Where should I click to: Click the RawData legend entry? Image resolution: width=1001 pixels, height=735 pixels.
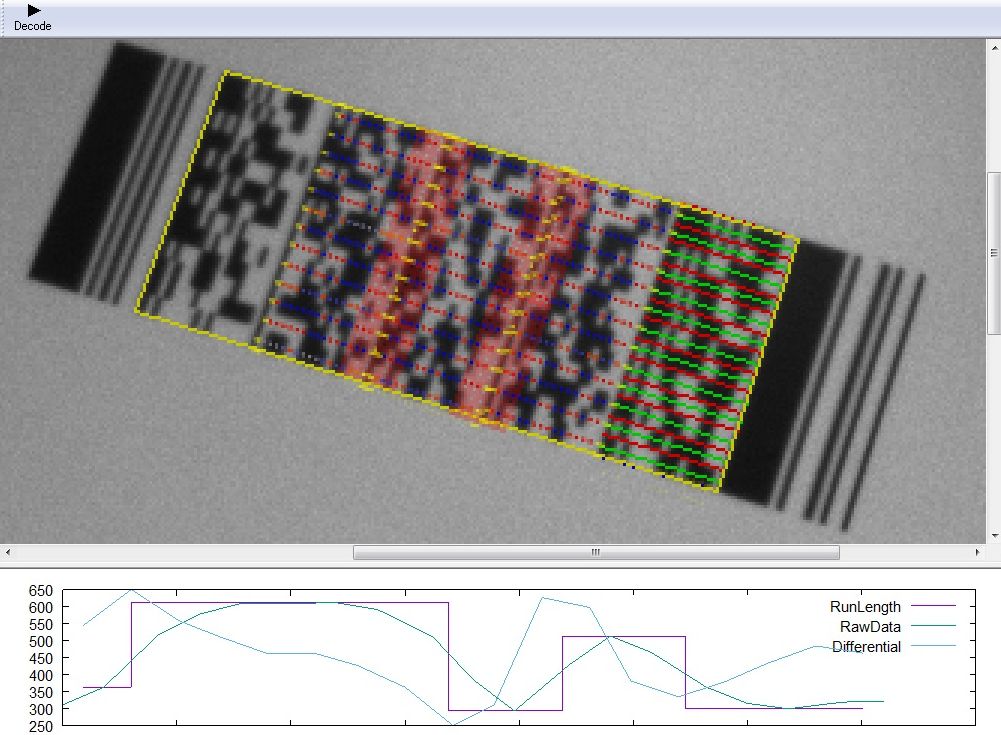click(x=870, y=627)
